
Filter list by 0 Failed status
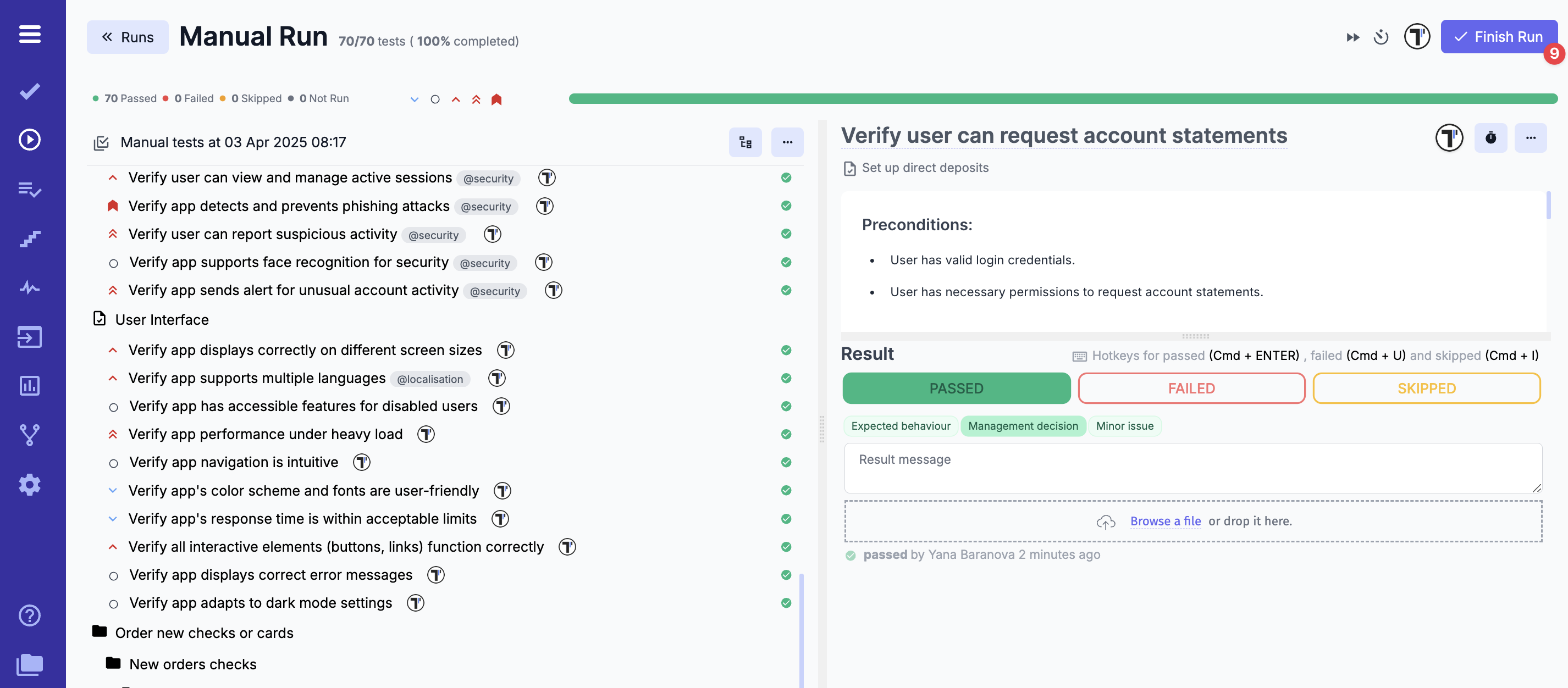coord(193,98)
